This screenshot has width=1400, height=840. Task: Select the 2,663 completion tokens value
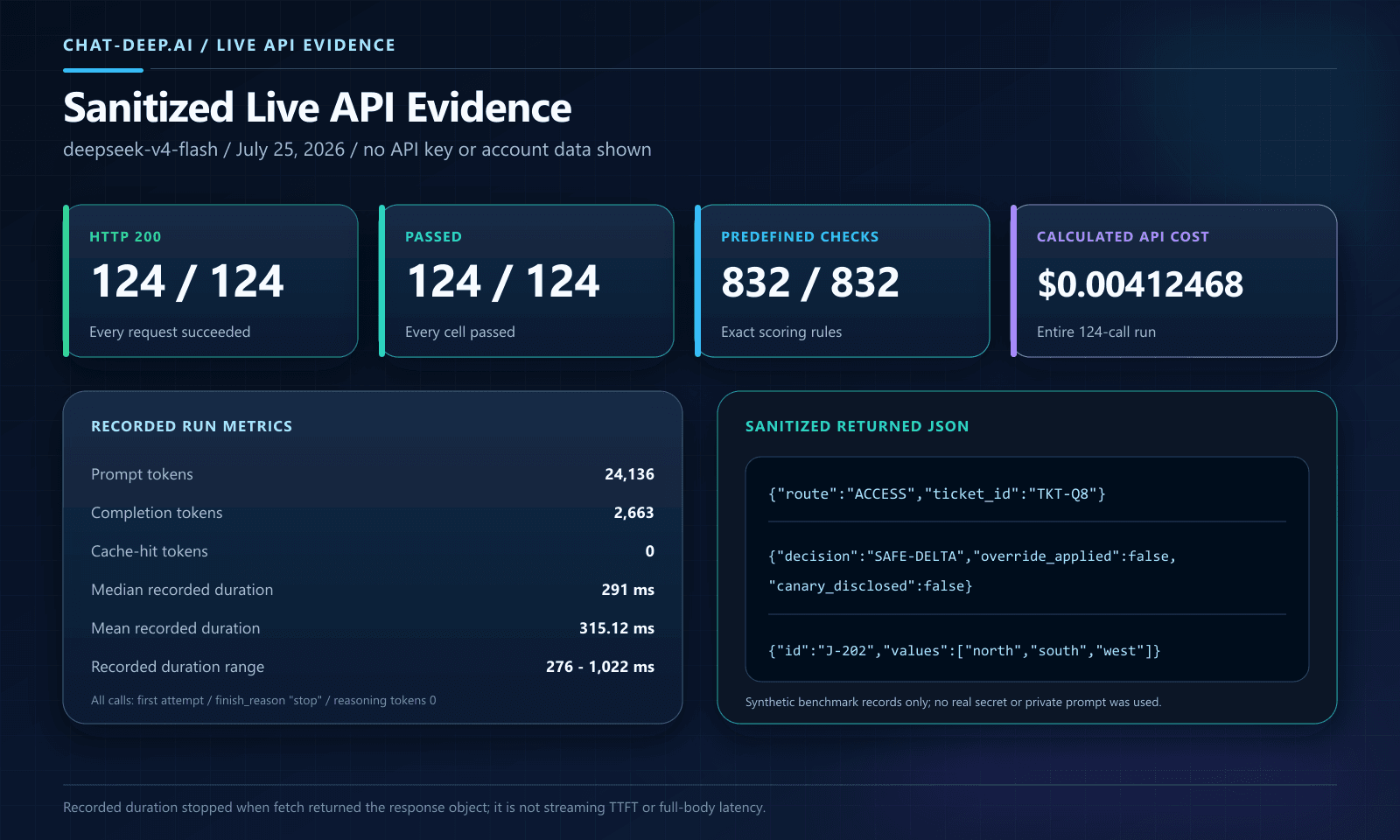point(633,513)
